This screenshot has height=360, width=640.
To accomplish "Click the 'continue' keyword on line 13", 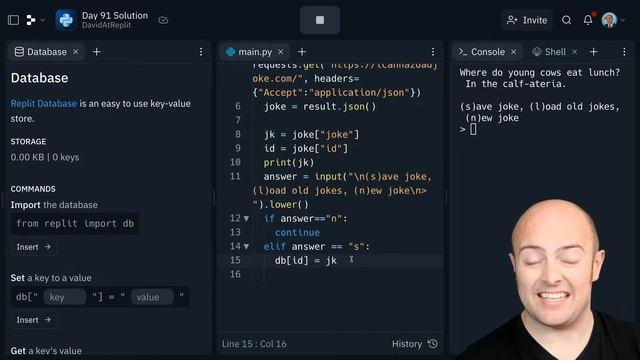I will point(297,233).
